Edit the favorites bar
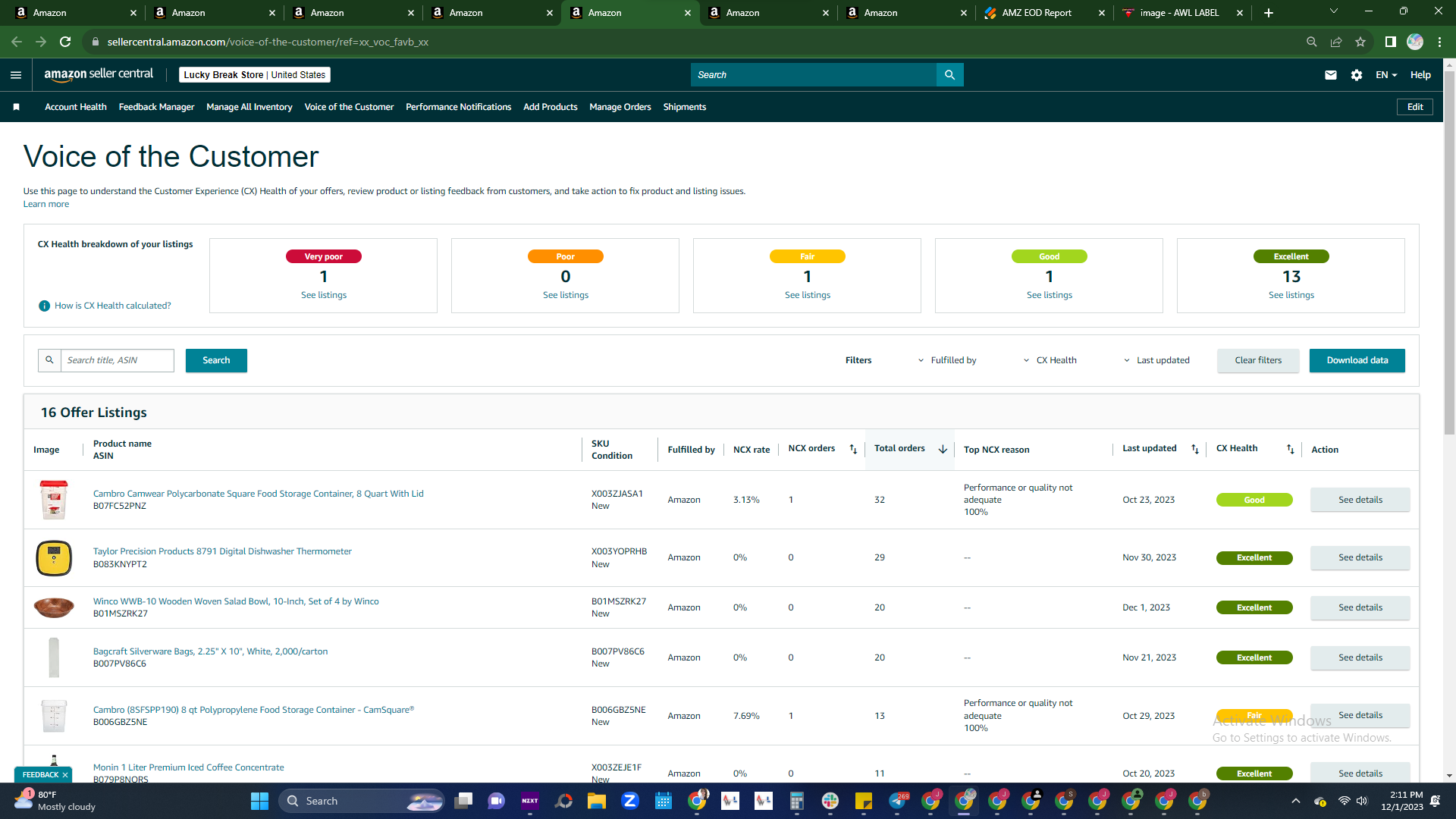Screen dimensions: 1456x819 (1415, 107)
